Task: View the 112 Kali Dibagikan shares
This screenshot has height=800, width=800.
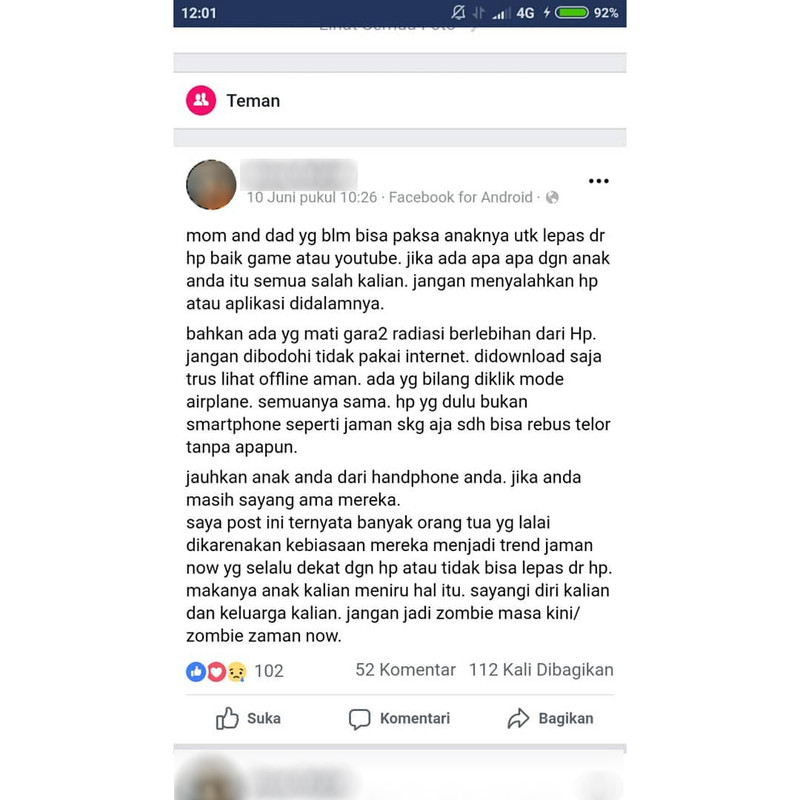Action: (541, 670)
